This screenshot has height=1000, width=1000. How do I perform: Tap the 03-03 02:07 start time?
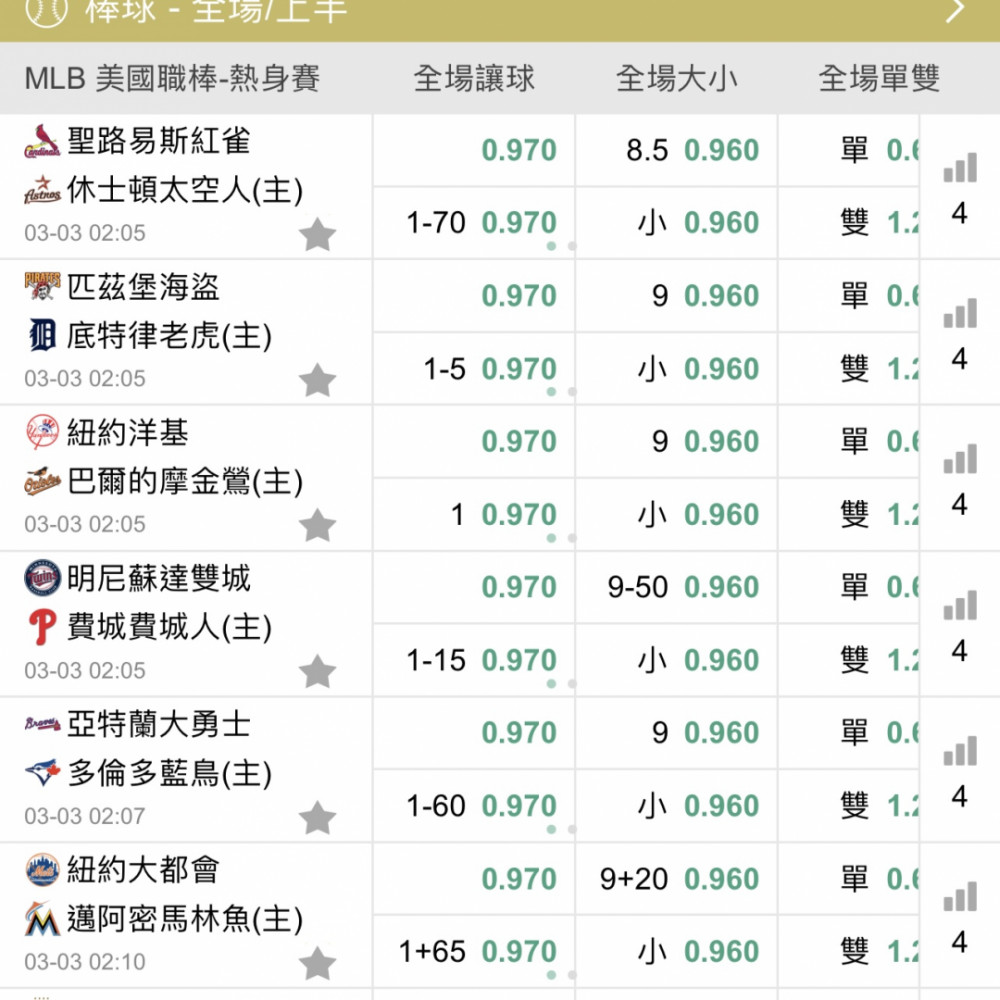click(85, 816)
